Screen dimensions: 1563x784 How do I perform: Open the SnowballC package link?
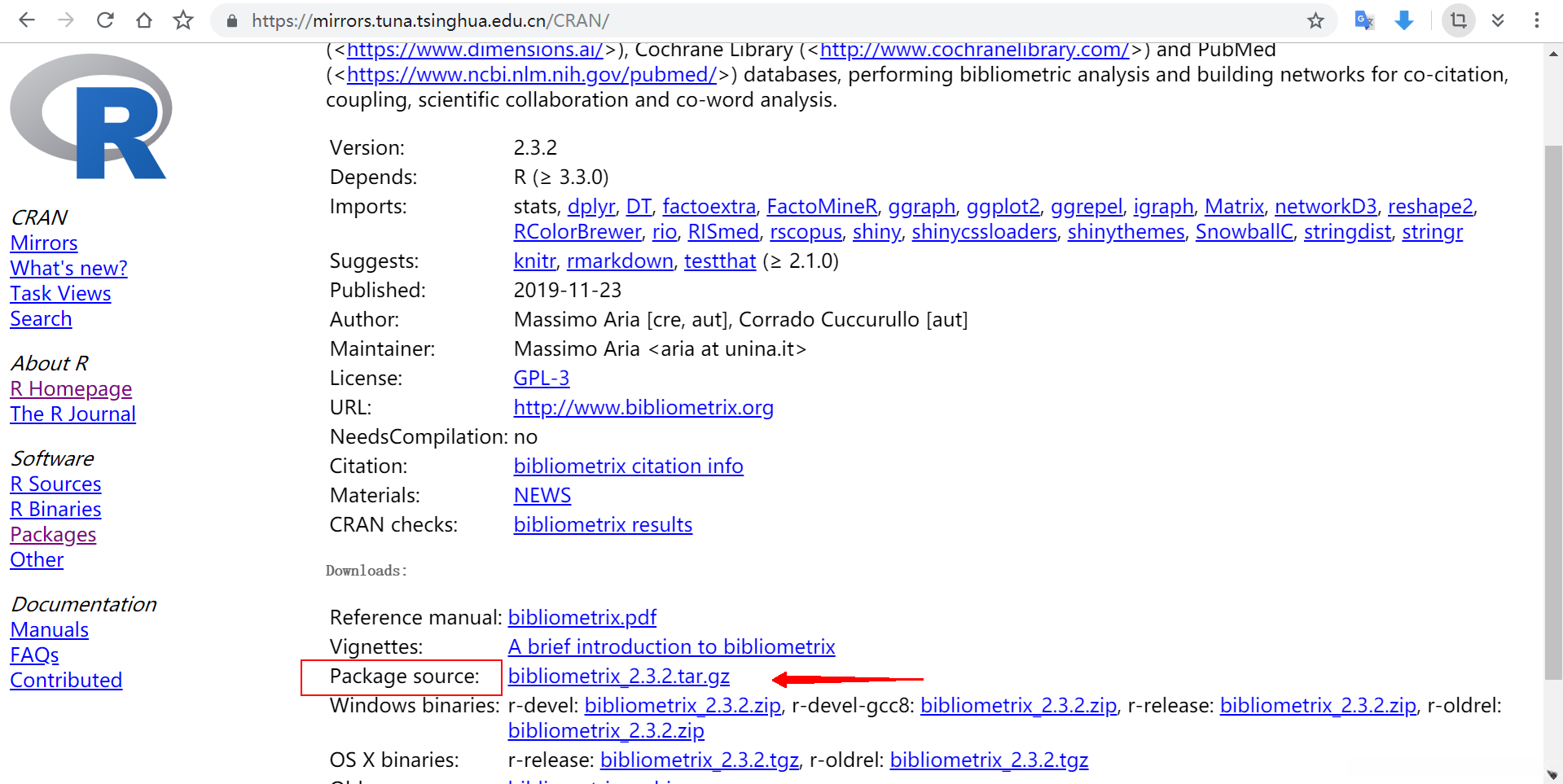pyautogui.click(x=1244, y=232)
